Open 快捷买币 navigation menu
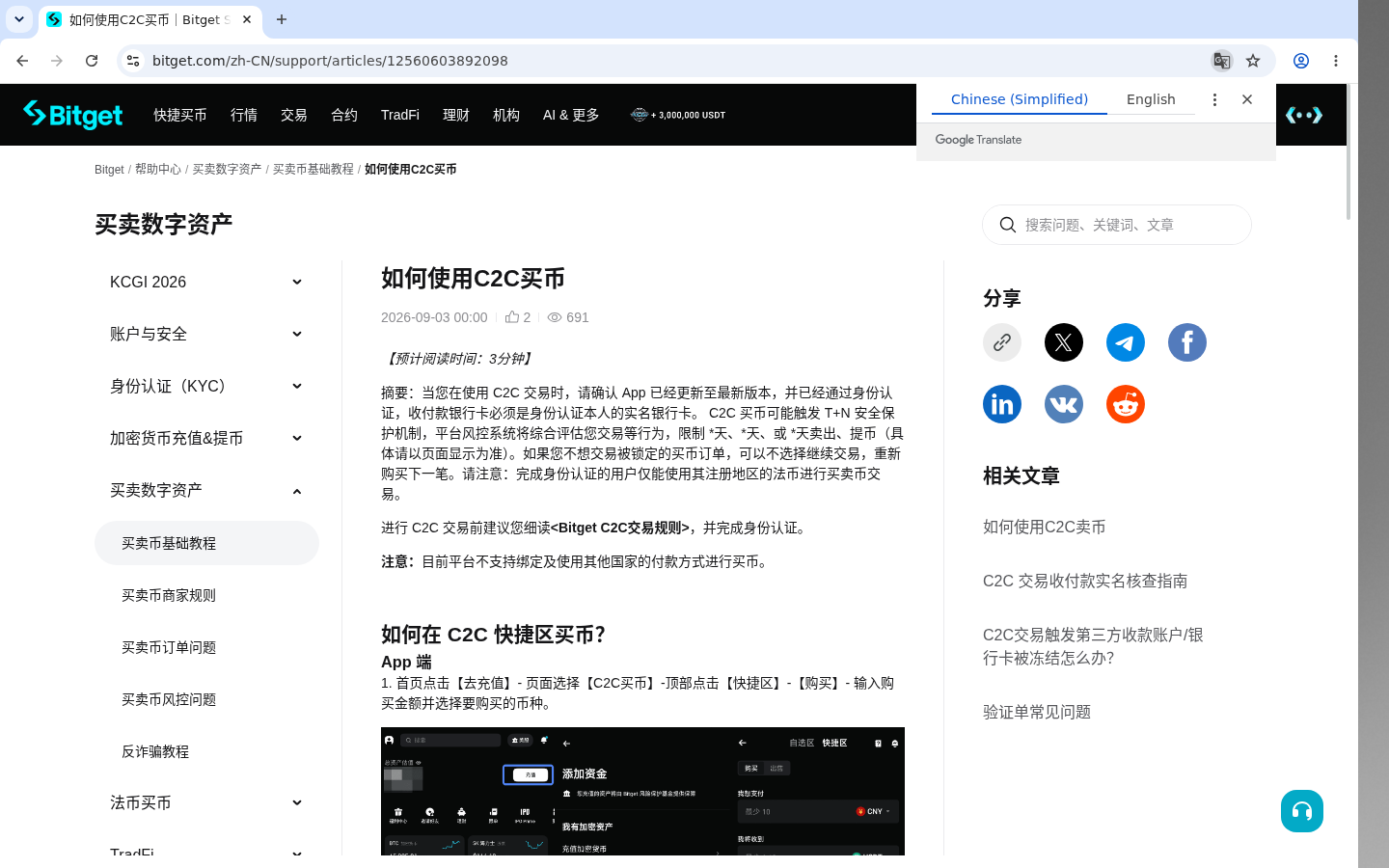 click(x=180, y=115)
